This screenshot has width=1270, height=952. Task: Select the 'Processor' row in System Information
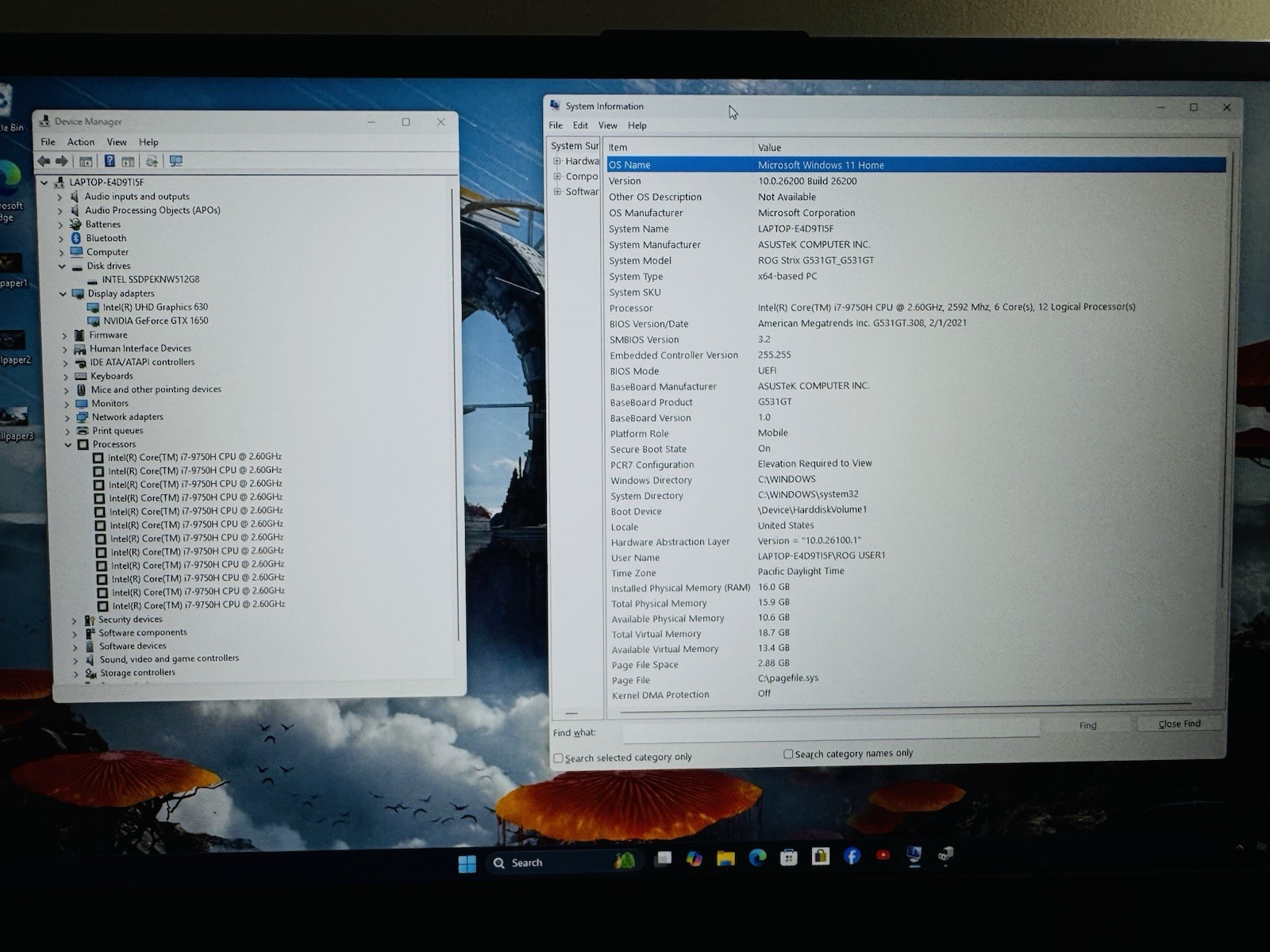(x=916, y=308)
